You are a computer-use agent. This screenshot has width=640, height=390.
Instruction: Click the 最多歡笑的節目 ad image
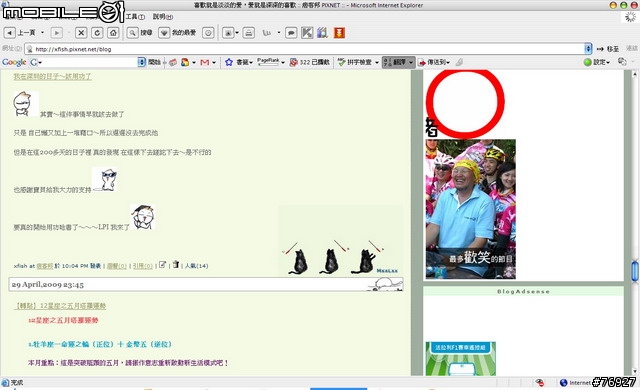click(471, 209)
